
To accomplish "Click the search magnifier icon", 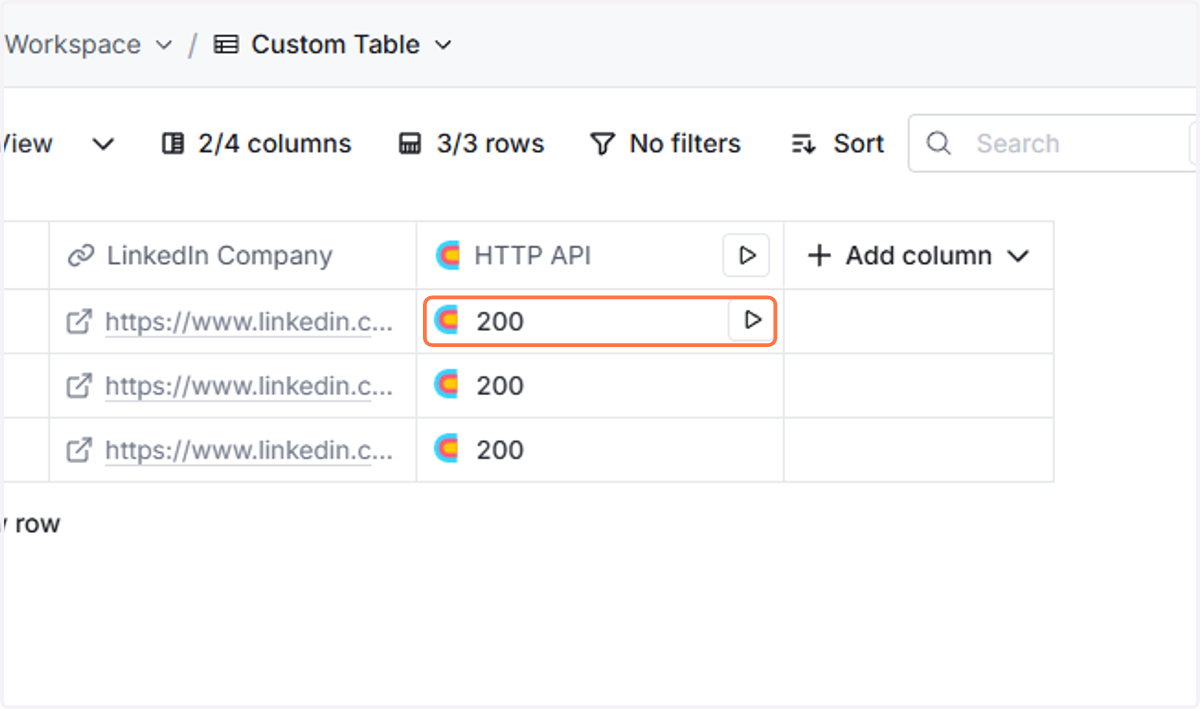I will coord(938,144).
